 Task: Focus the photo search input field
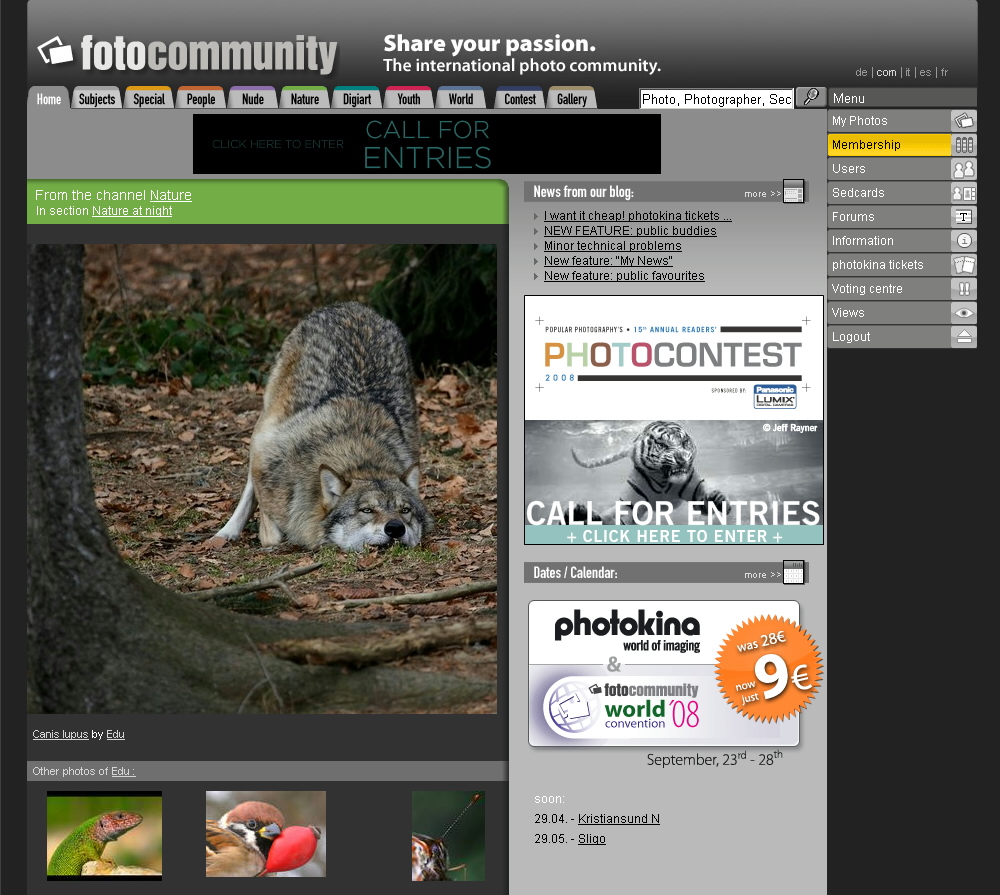[716, 99]
